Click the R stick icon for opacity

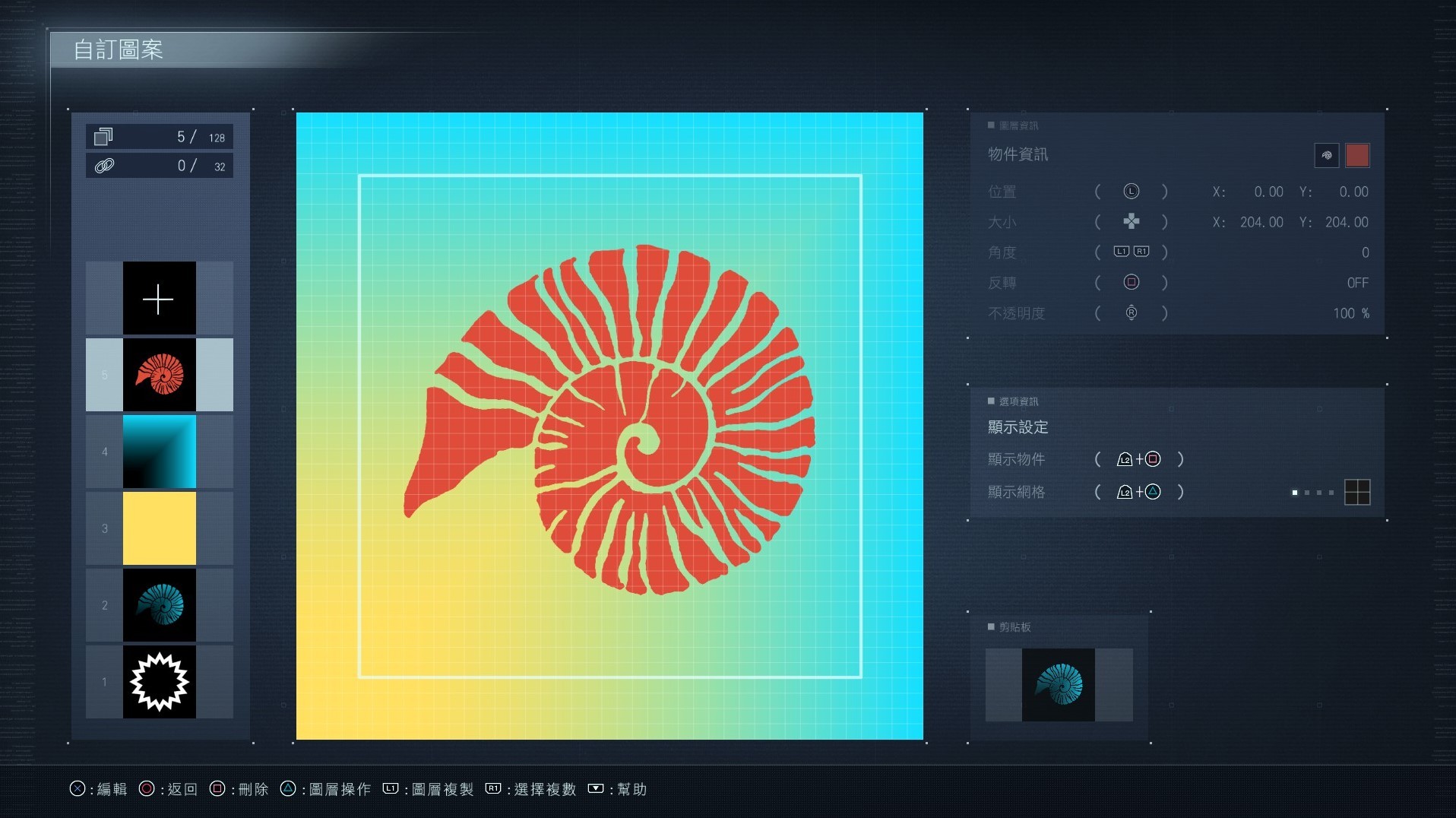pos(1132,312)
